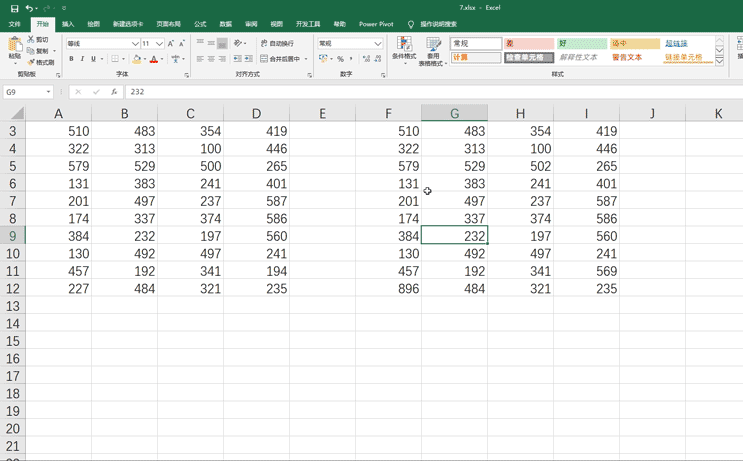The width and height of the screenshot is (743, 461).
Task: Expand the cell styles gallery
Action: (x=719, y=61)
